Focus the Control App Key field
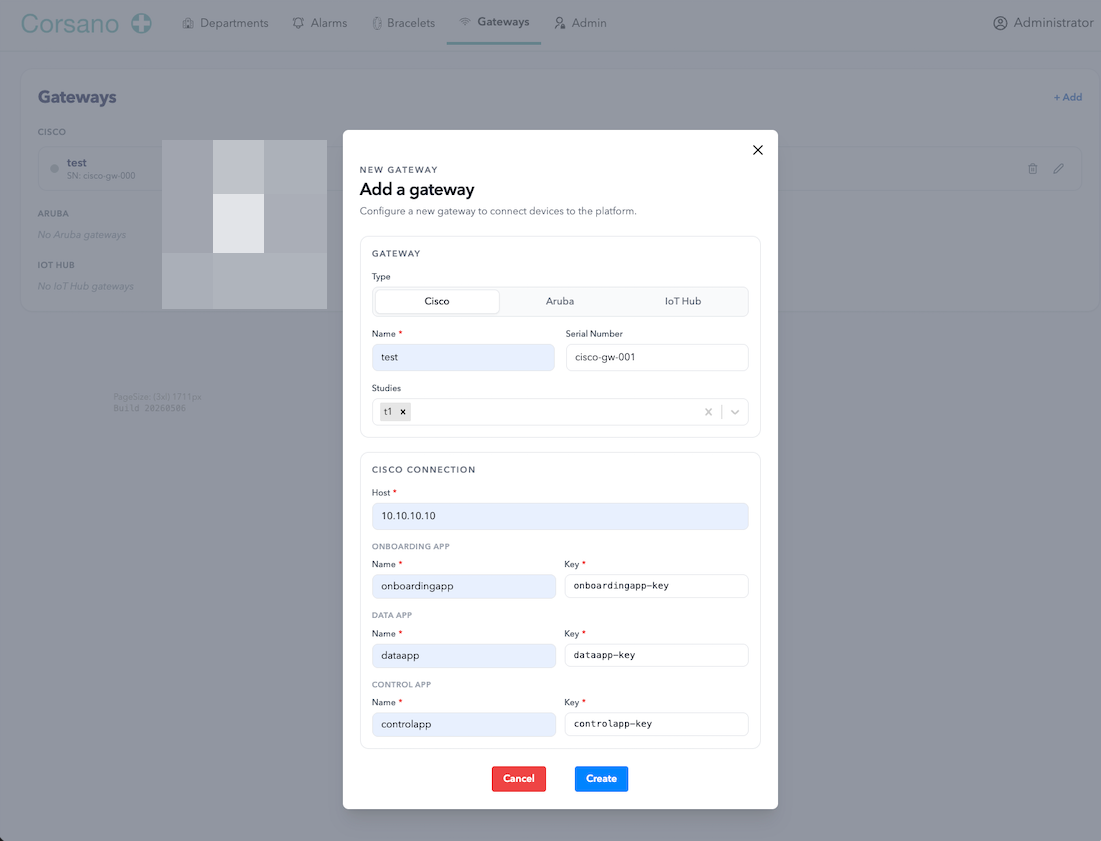Image resolution: width=1101 pixels, height=841 pixels. click(656, 724)
